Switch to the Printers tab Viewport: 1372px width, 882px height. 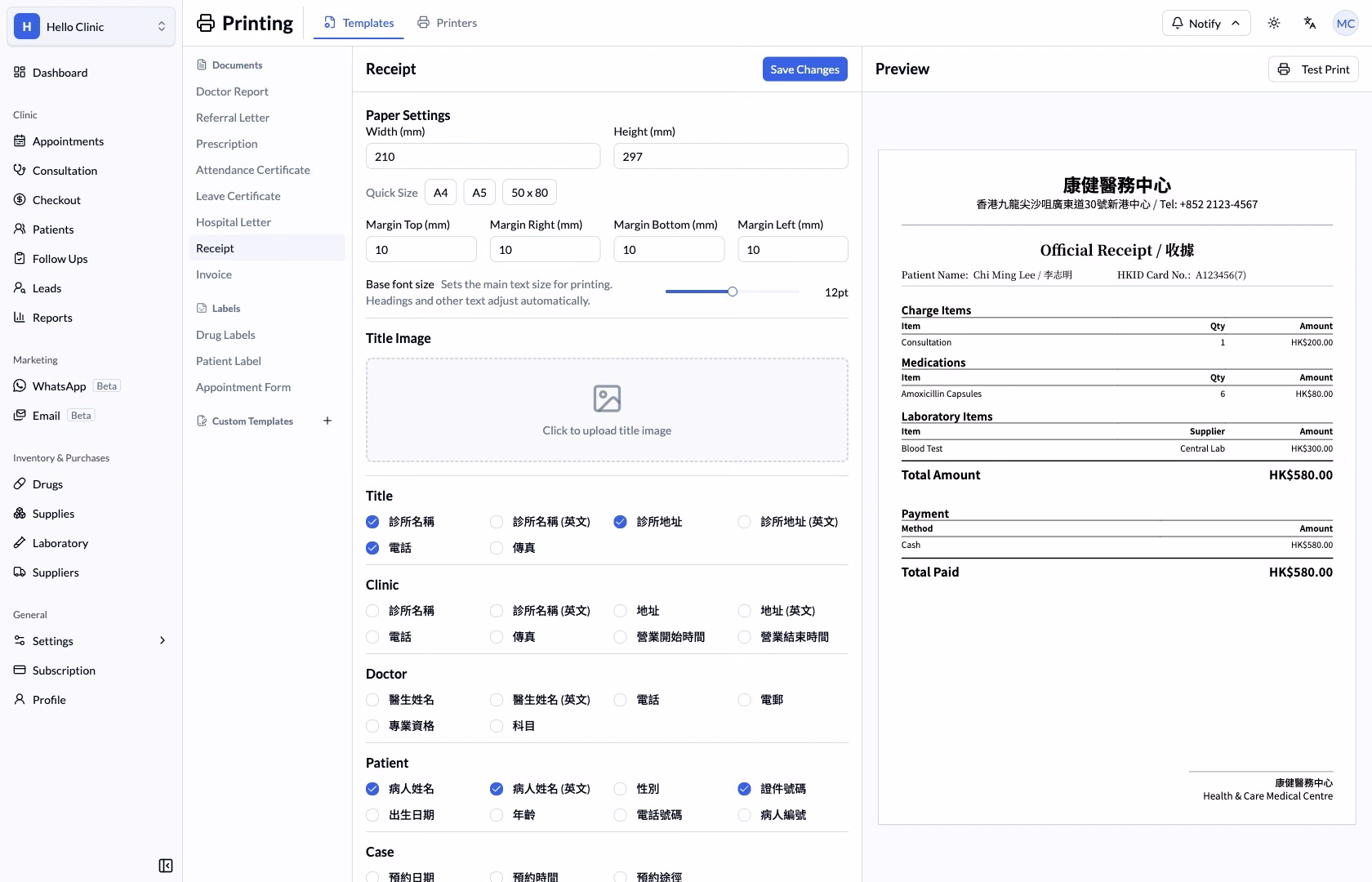tap(447, 23)
